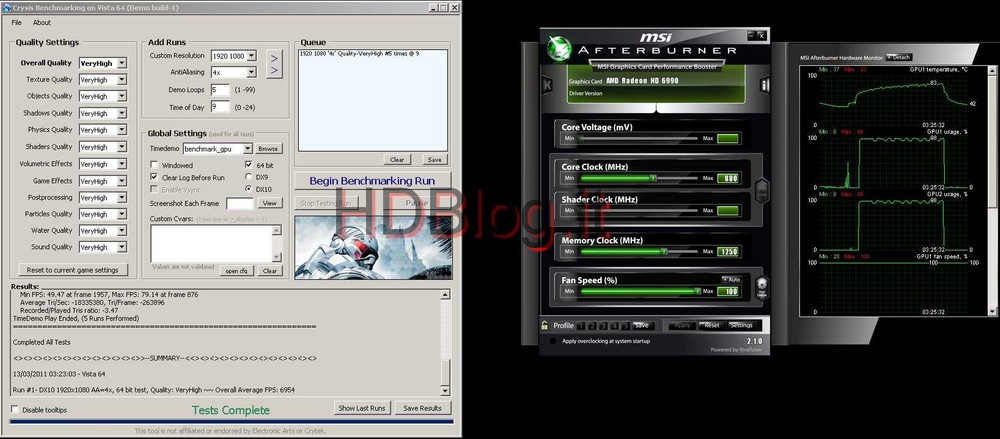Toggle the startup overclocking indicator circle
The height and width of the screenshot is (439, 1000).
coord(553,341)
